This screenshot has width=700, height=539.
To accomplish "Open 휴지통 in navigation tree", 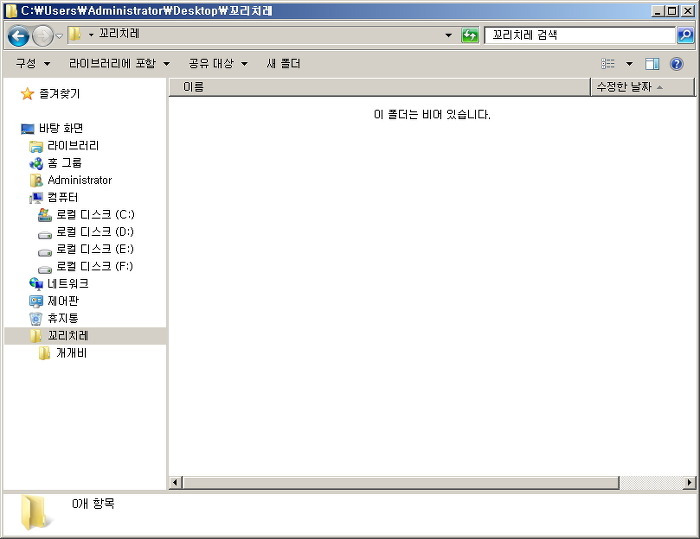I will pos(63,318).
